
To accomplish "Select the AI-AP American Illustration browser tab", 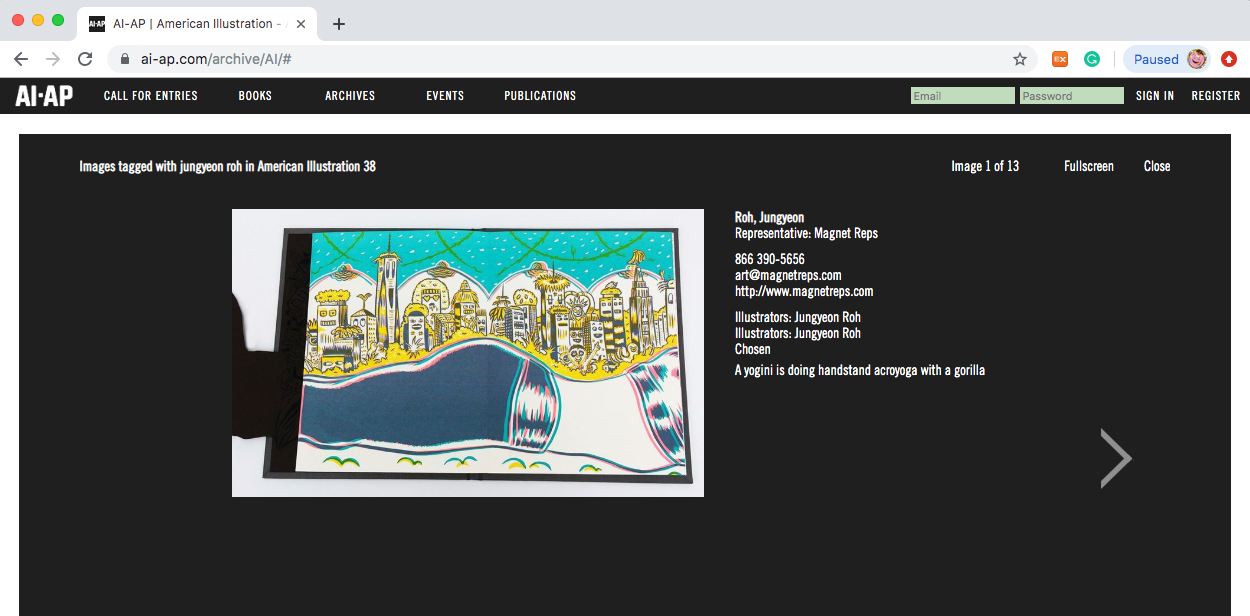I will [x=196, y=24].
